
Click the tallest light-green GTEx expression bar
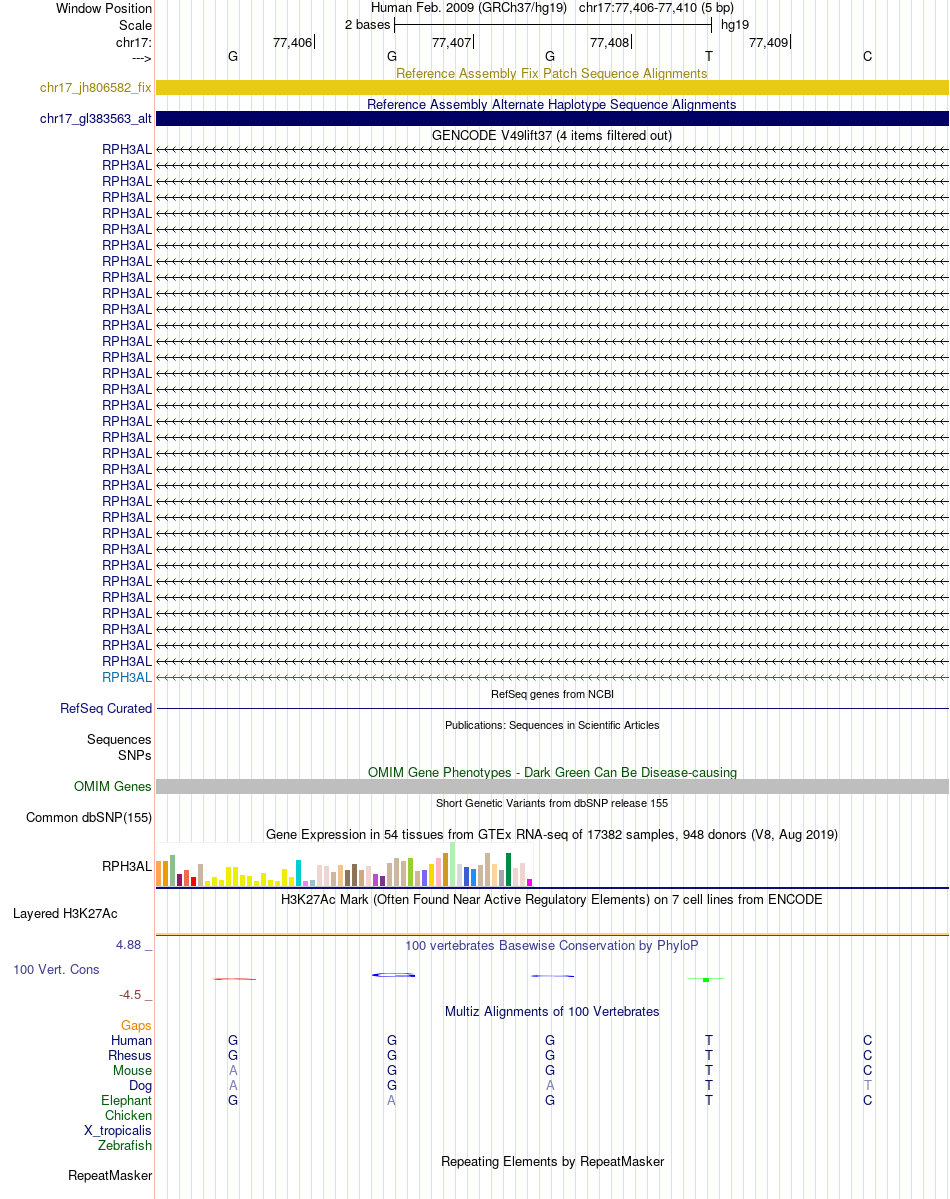453,864
